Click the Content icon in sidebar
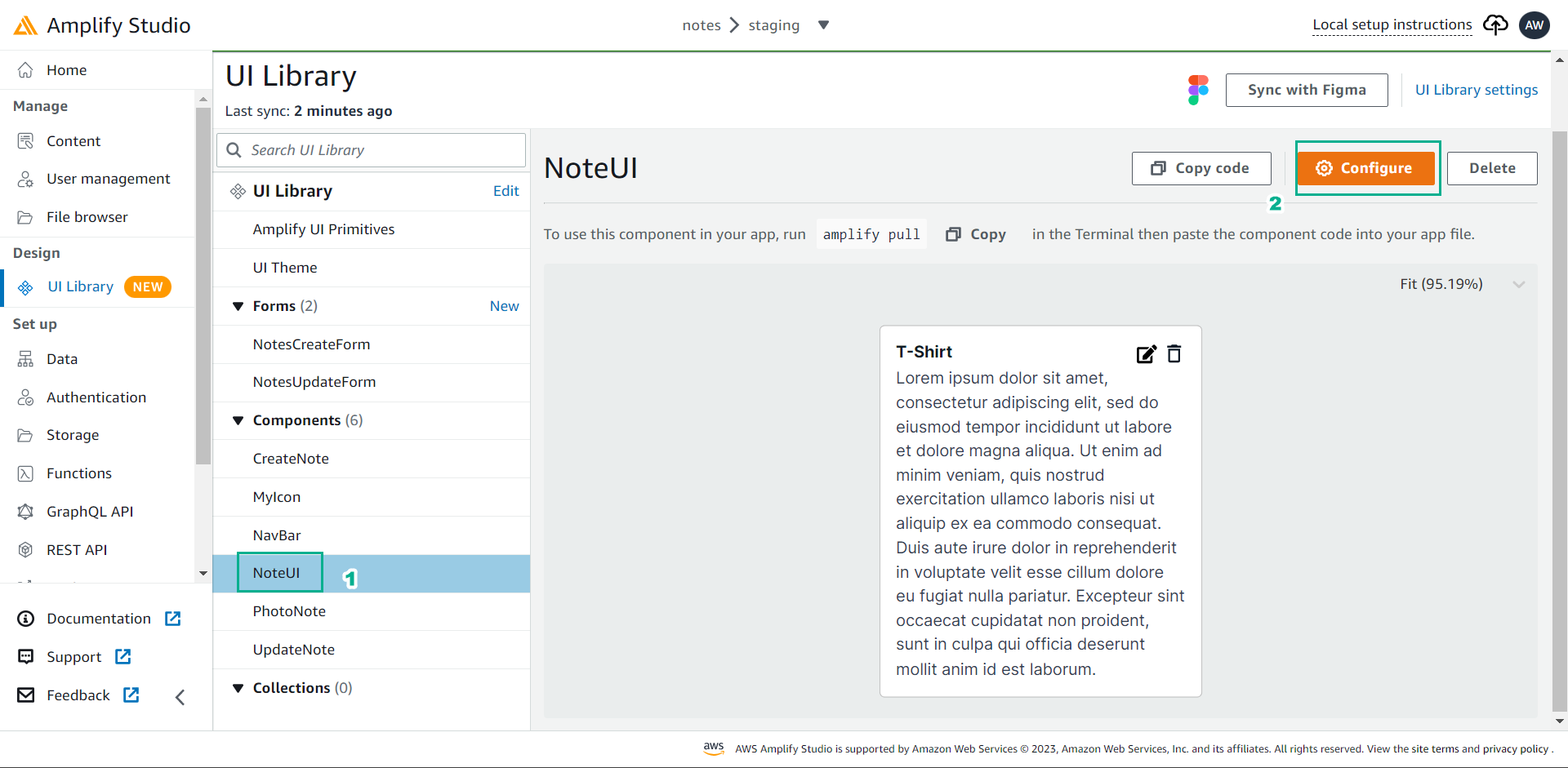The image size is (1568, 768). (x=25, y=141)
